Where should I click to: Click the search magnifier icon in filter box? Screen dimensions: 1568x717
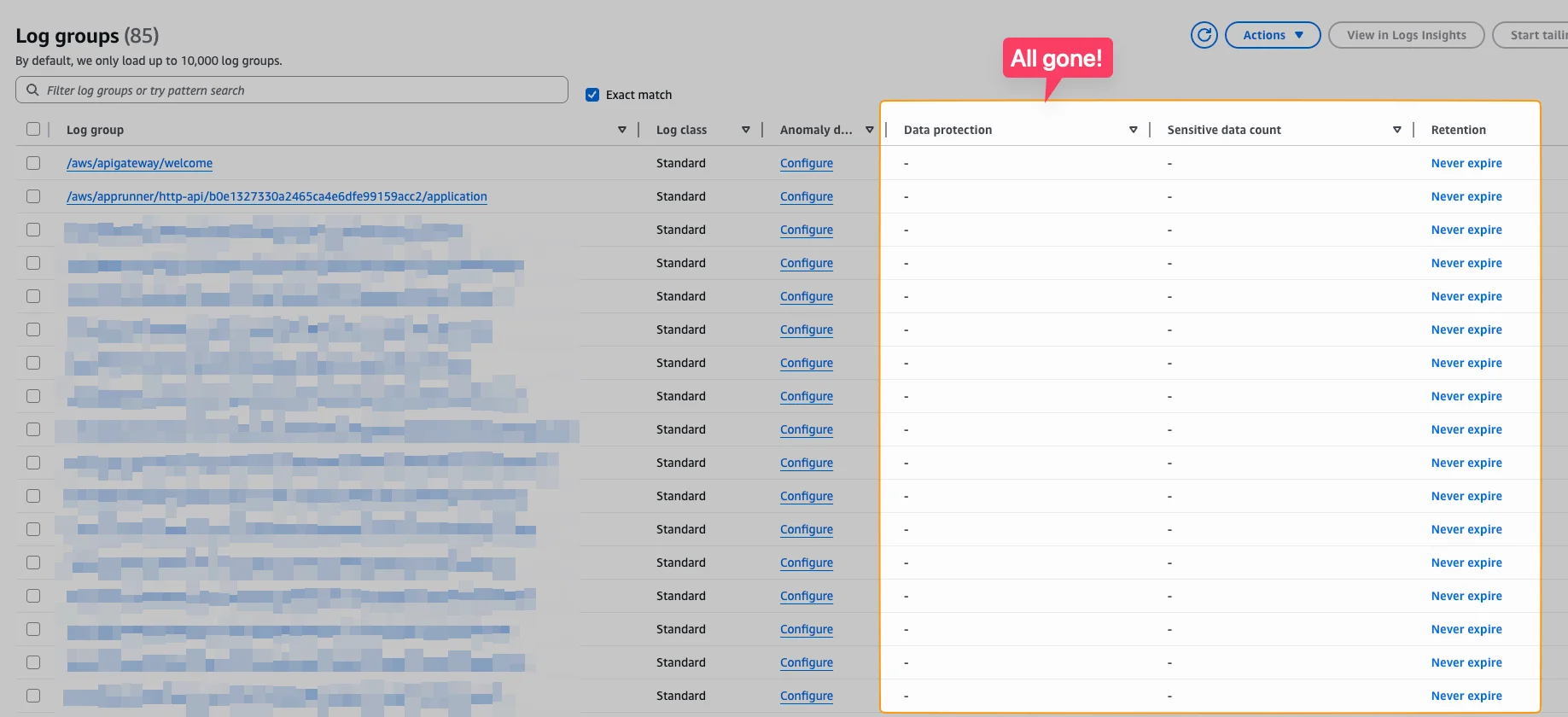32,90
